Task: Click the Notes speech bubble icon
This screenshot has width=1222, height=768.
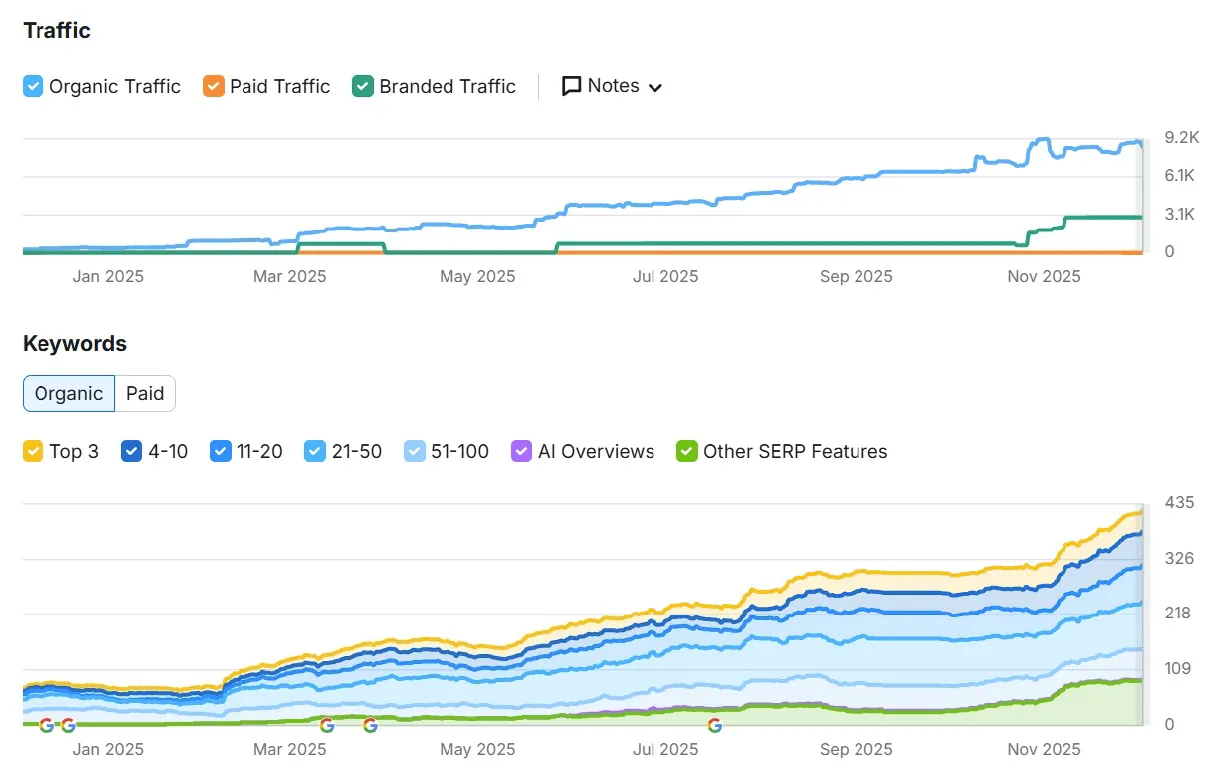Action: 572,86
